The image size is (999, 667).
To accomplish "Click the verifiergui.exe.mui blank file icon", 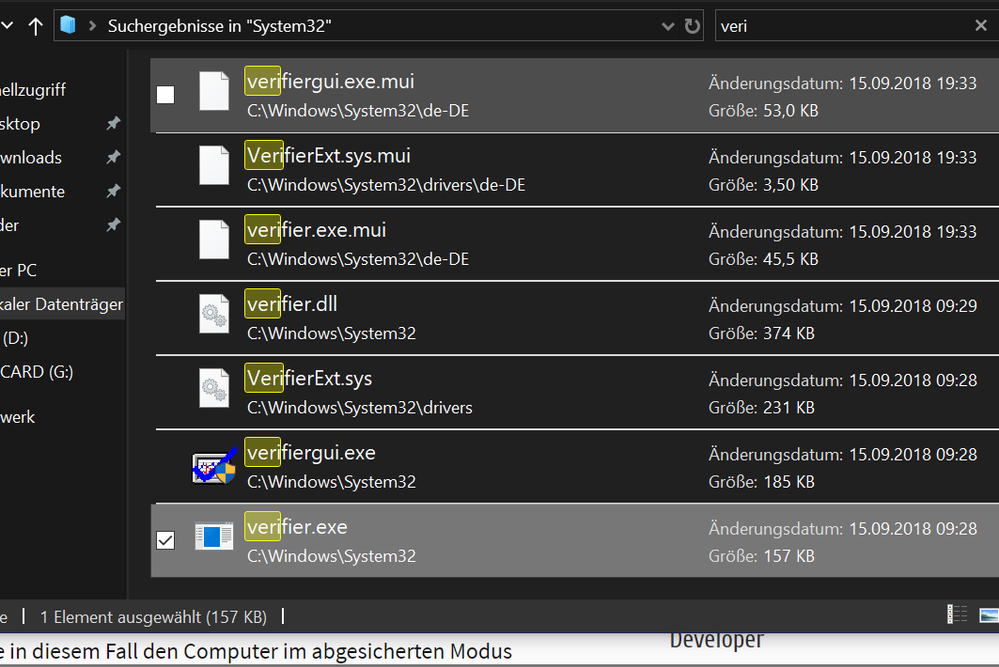I will click(x=215, y=93).
